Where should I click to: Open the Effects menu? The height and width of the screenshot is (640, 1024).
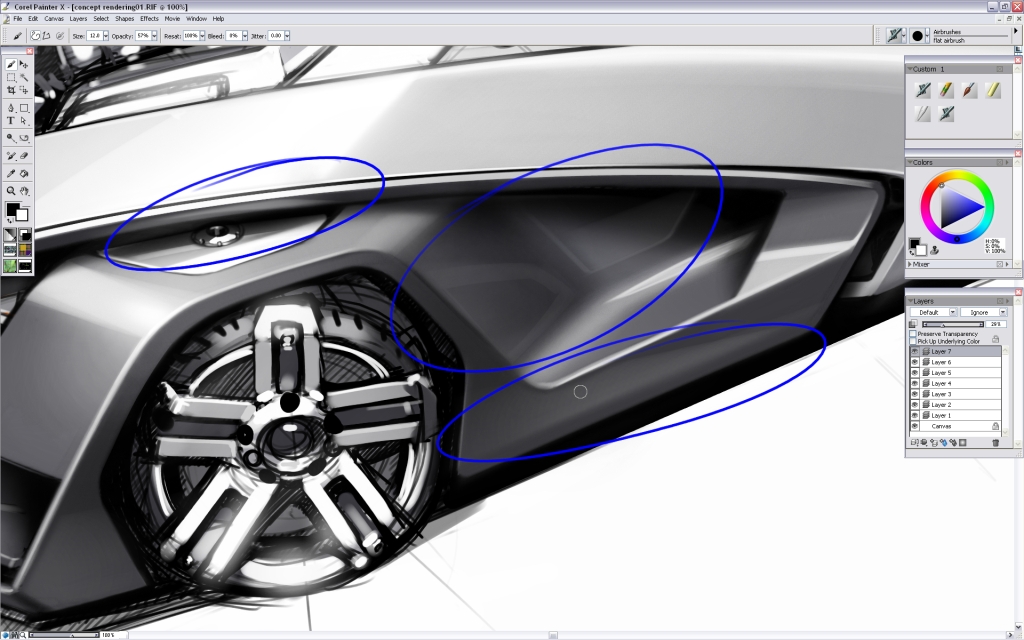(x=149, y=18)
